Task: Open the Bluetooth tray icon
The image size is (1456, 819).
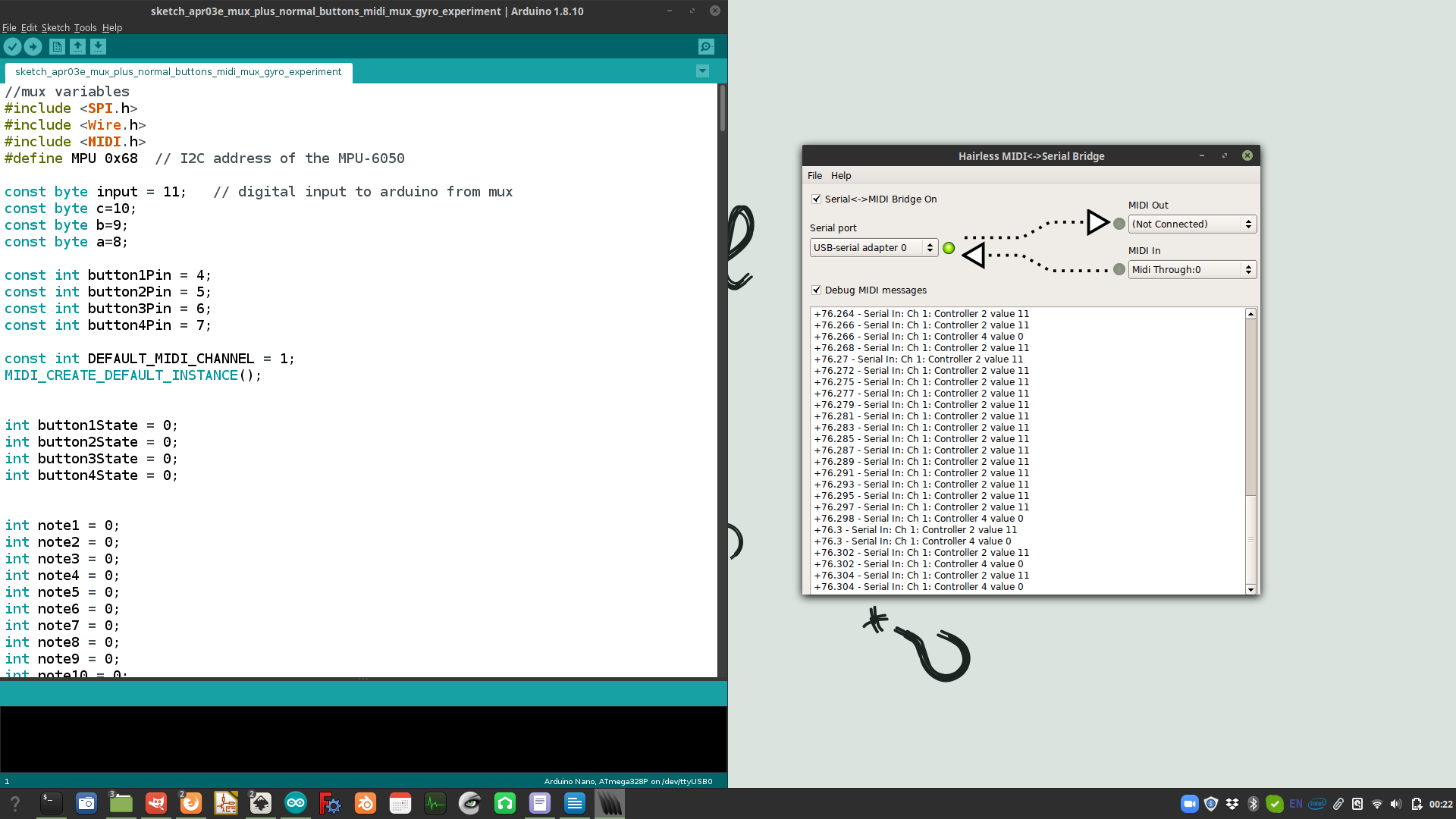Action: (1254, 804)
